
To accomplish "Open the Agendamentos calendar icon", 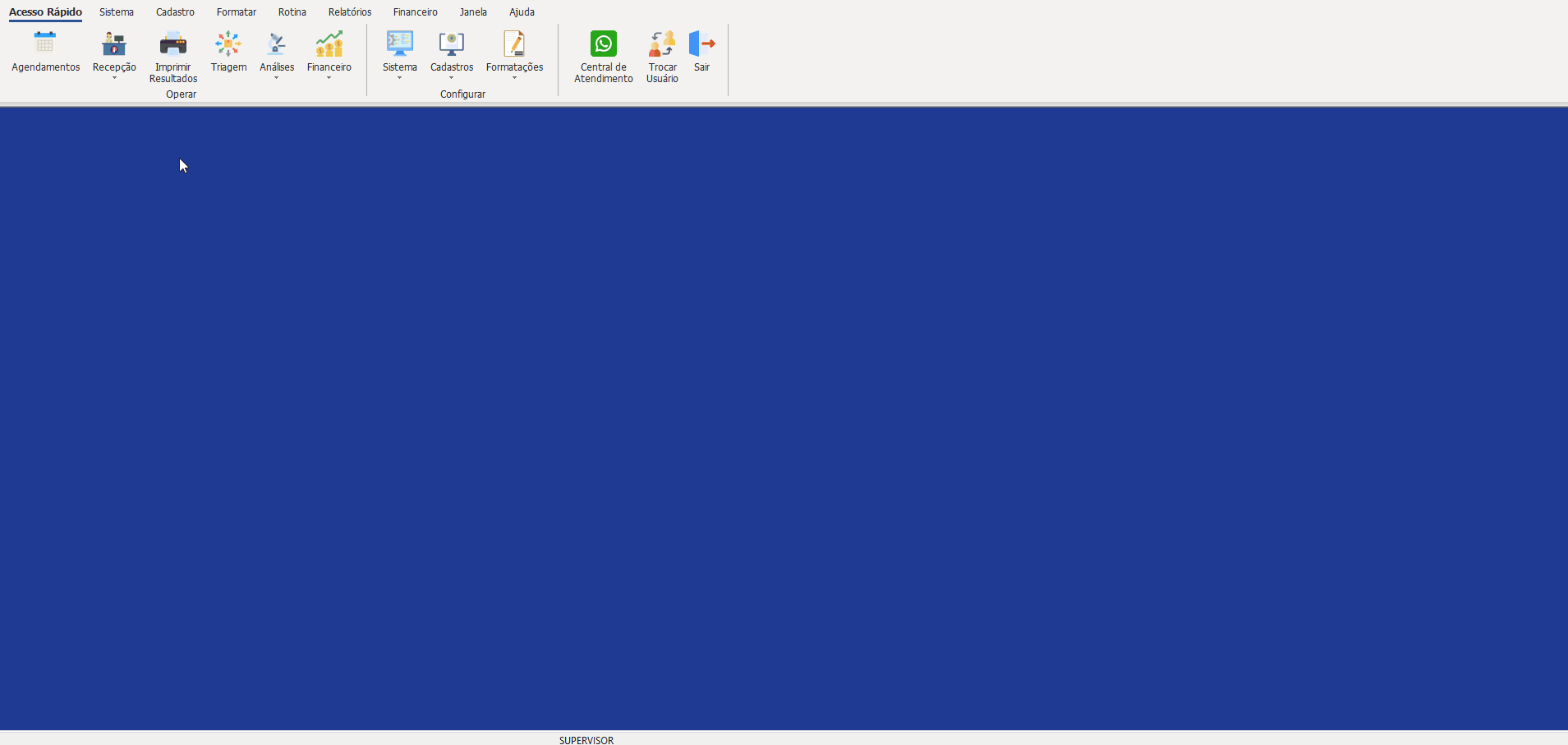I will (45, 44).
